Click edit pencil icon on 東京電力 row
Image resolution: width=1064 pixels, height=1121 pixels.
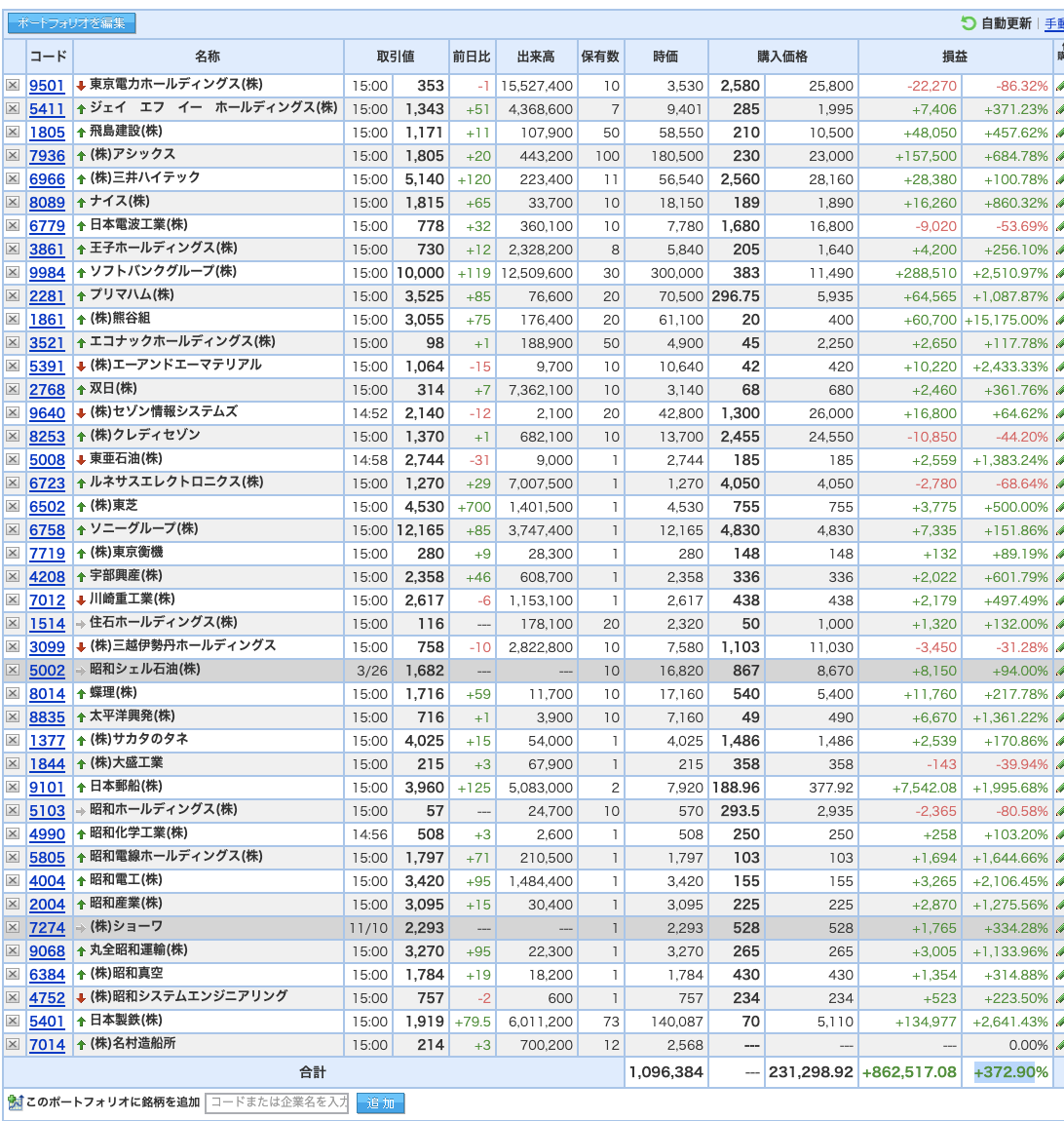click(x=1059, y=86)
